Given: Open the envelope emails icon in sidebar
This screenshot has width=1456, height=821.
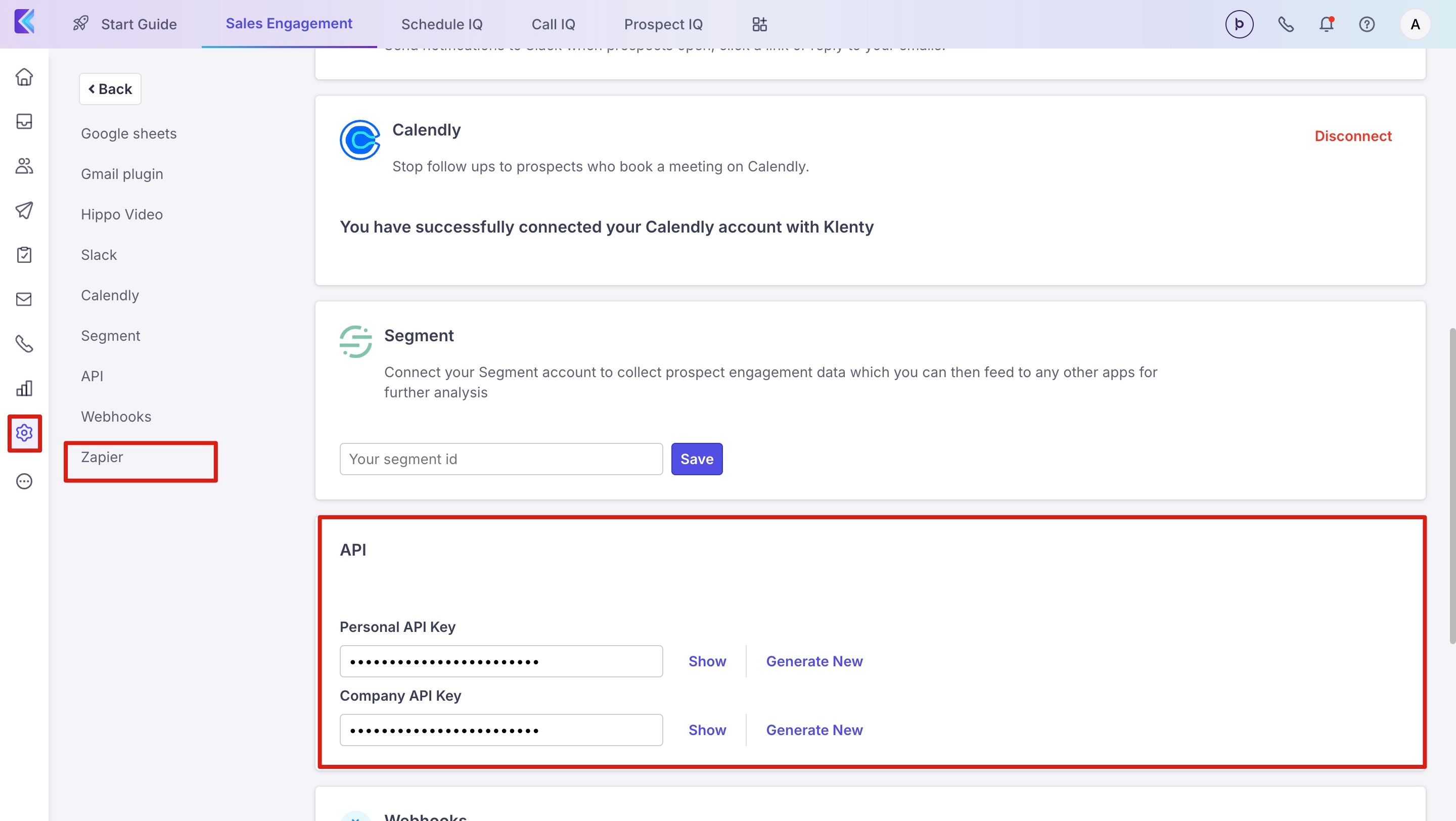Looking at the screenshot, I should tap(24, 299).
